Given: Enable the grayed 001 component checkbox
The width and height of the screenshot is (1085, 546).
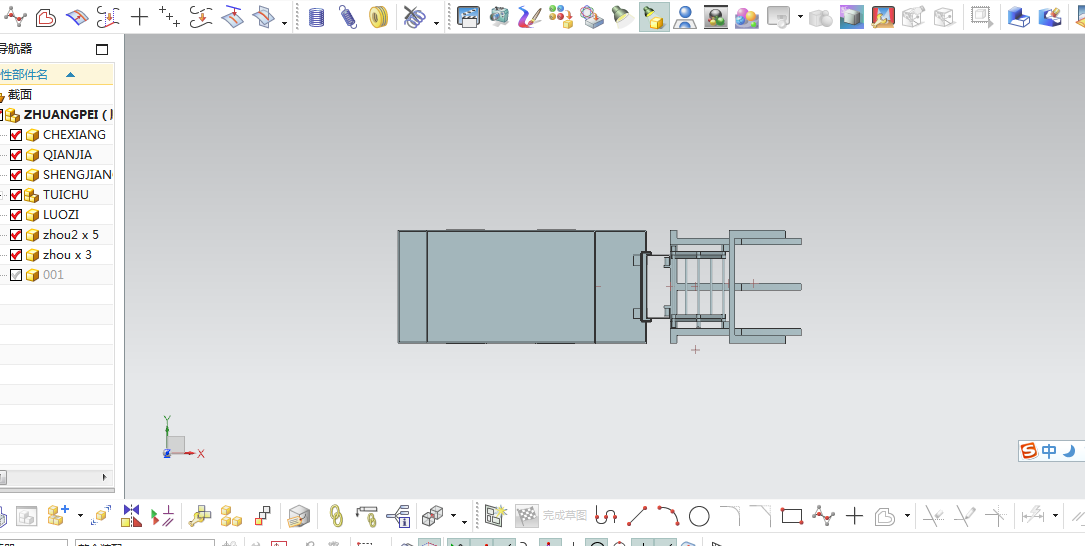Looking at the screenshot, I should click(16, 275).
